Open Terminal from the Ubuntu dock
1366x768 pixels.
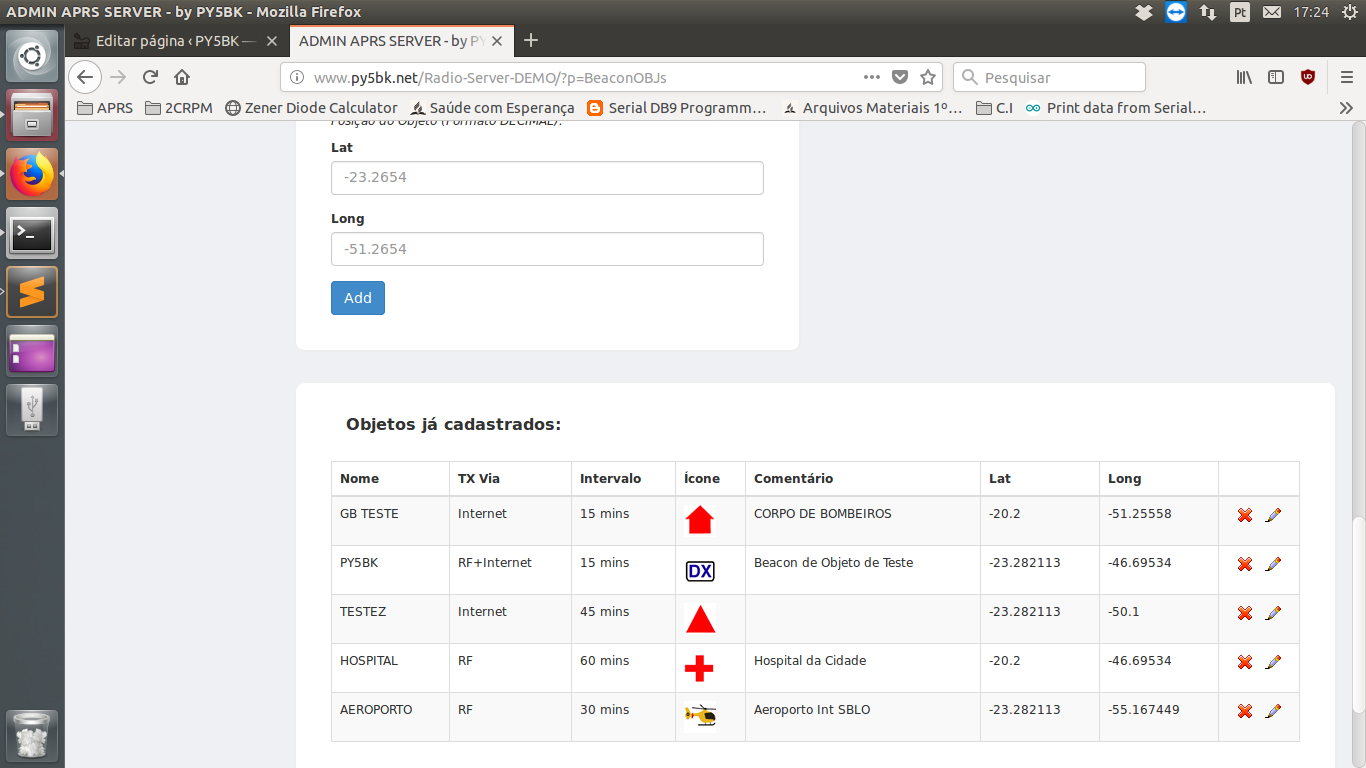tap(32, 234)
